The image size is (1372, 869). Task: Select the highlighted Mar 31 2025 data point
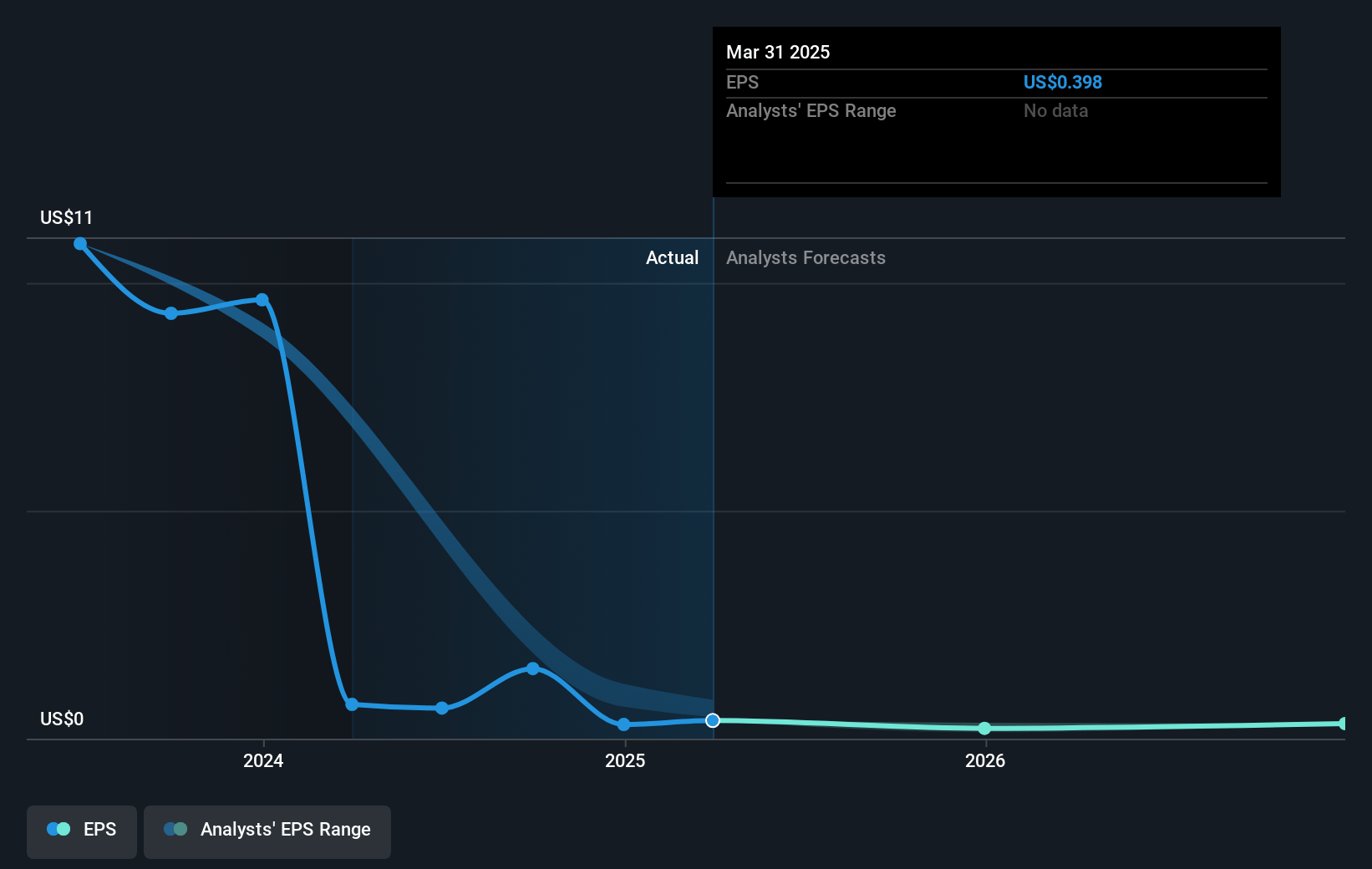(713, 720)
